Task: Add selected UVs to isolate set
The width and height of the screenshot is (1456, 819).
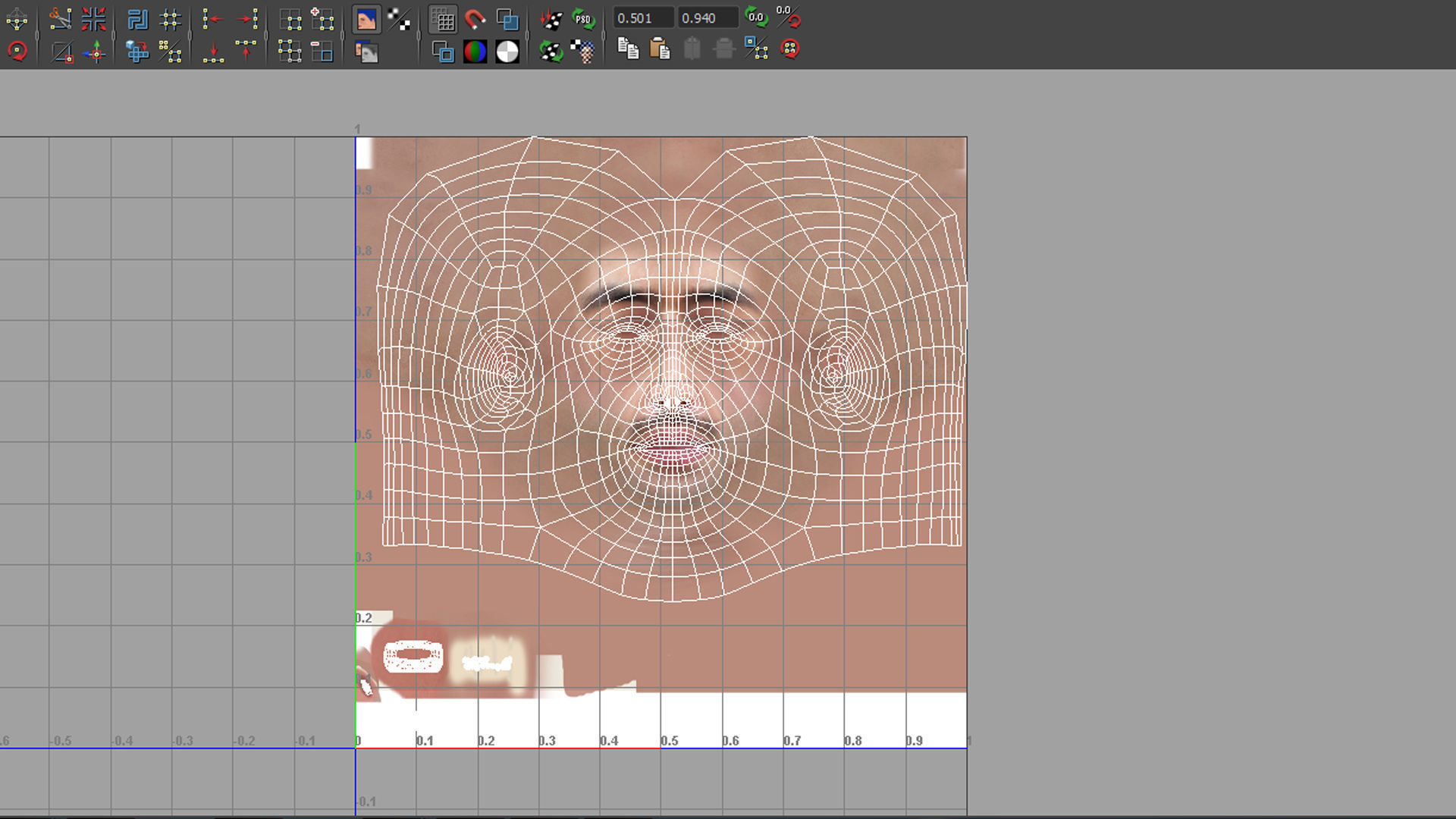Action: tap(322, 18)
